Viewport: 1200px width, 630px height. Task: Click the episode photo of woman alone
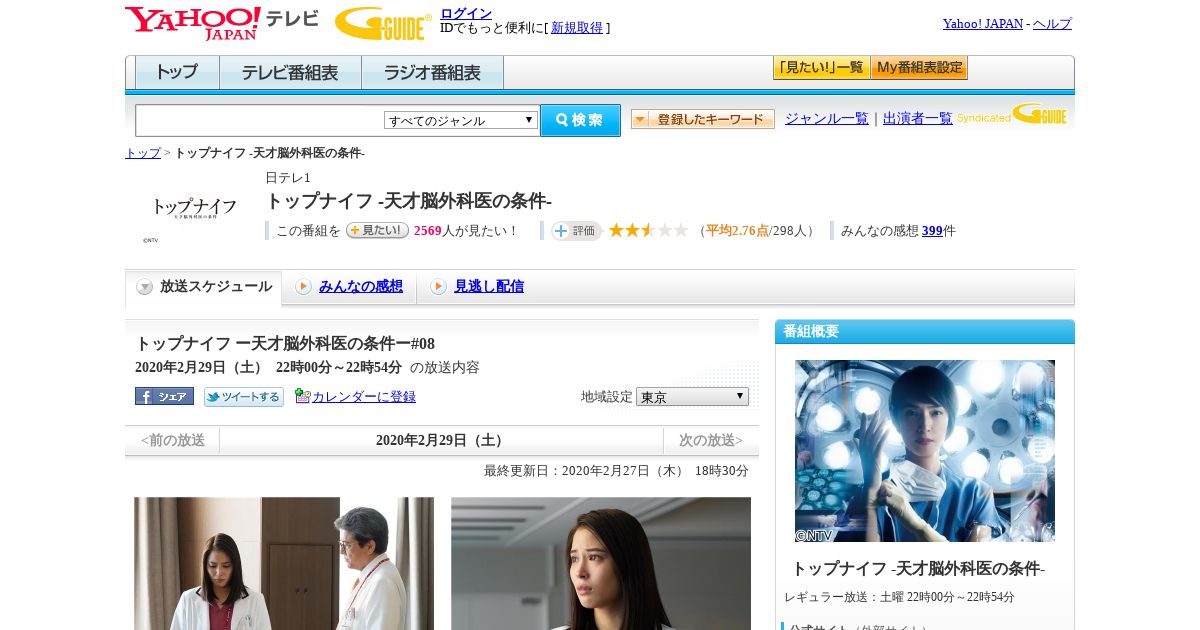(601, 563)
